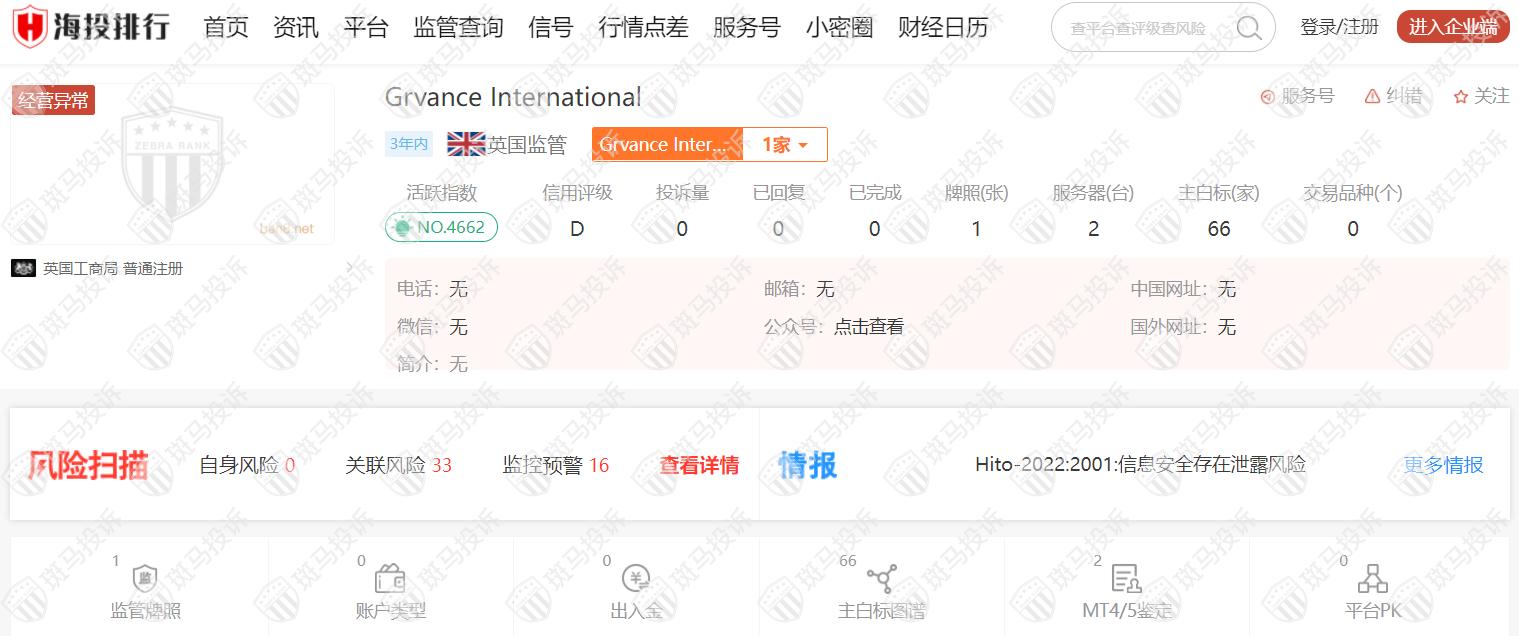
Task: Click 点击查看 for 公众号
Action: (868, 326)
